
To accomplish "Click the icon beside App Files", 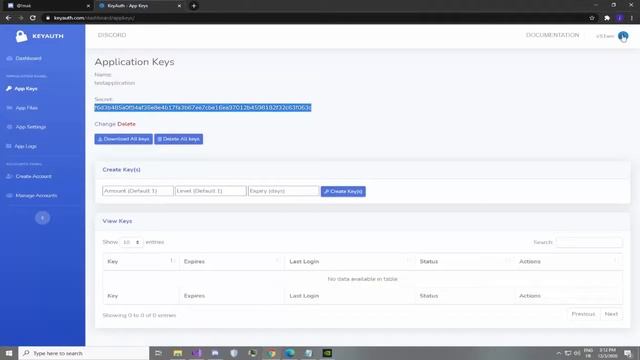I will pos(9,108).
